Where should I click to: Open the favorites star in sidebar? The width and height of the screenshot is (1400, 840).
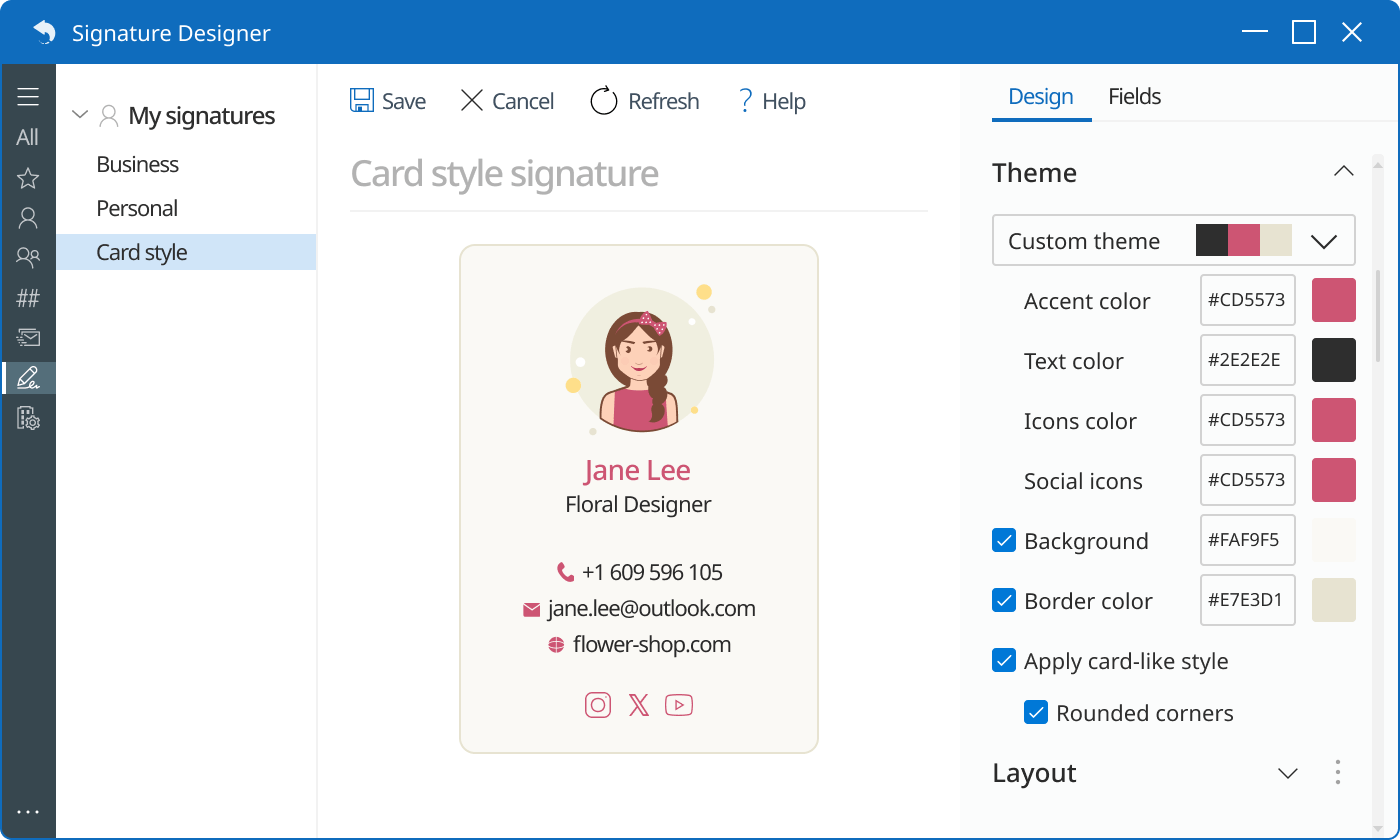coord(28,178)
